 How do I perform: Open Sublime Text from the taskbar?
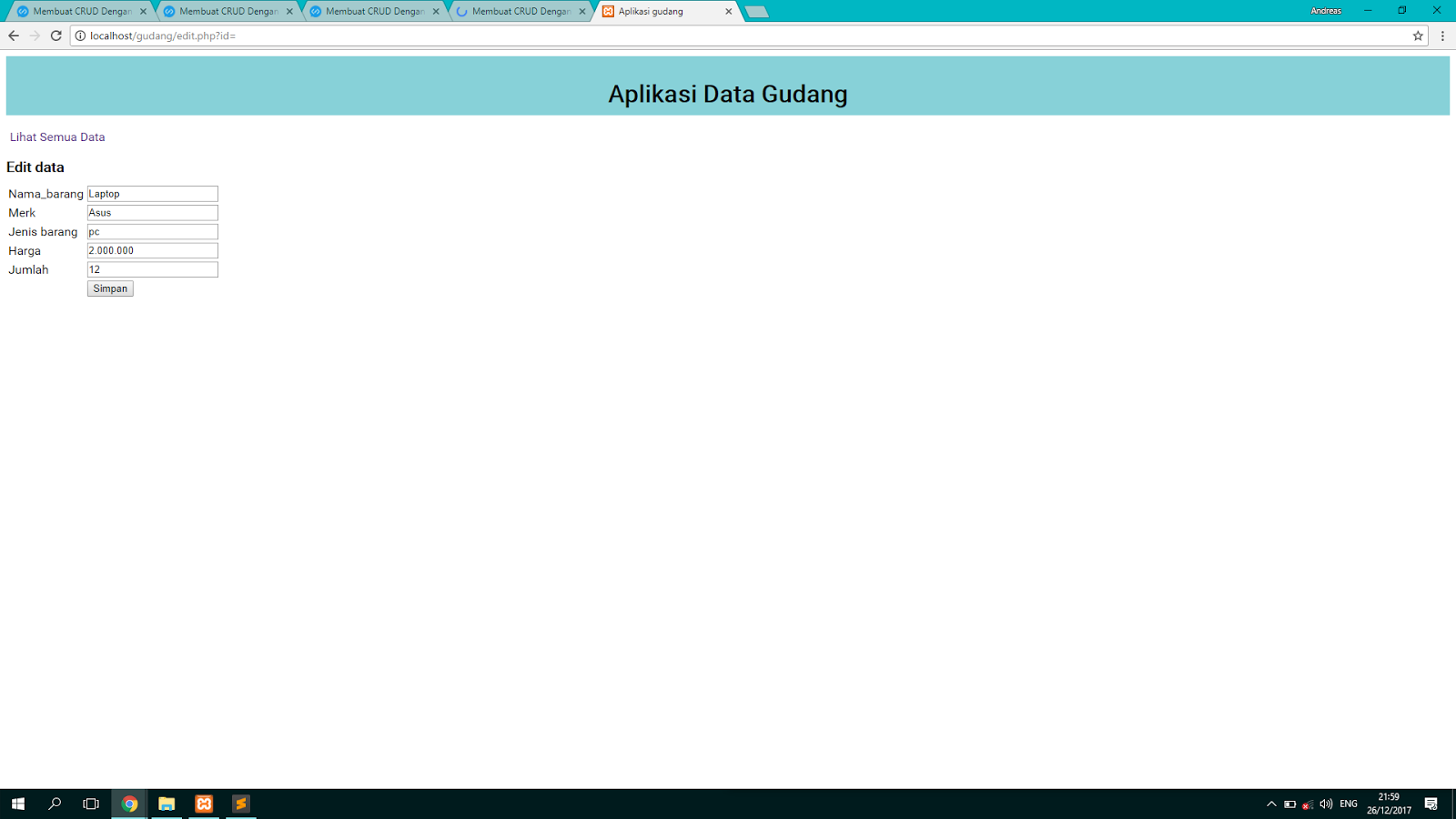(240, 804)
